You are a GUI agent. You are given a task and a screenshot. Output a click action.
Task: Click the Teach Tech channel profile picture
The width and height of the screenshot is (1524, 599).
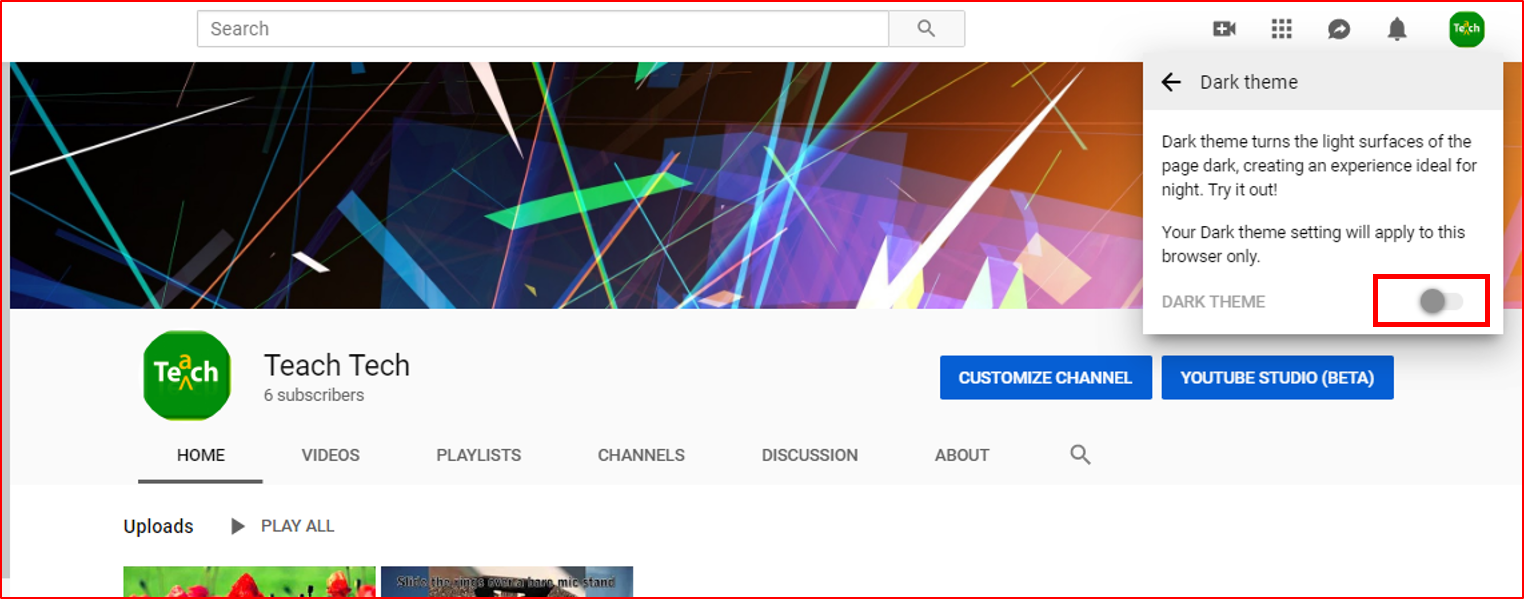coord(187,376)
